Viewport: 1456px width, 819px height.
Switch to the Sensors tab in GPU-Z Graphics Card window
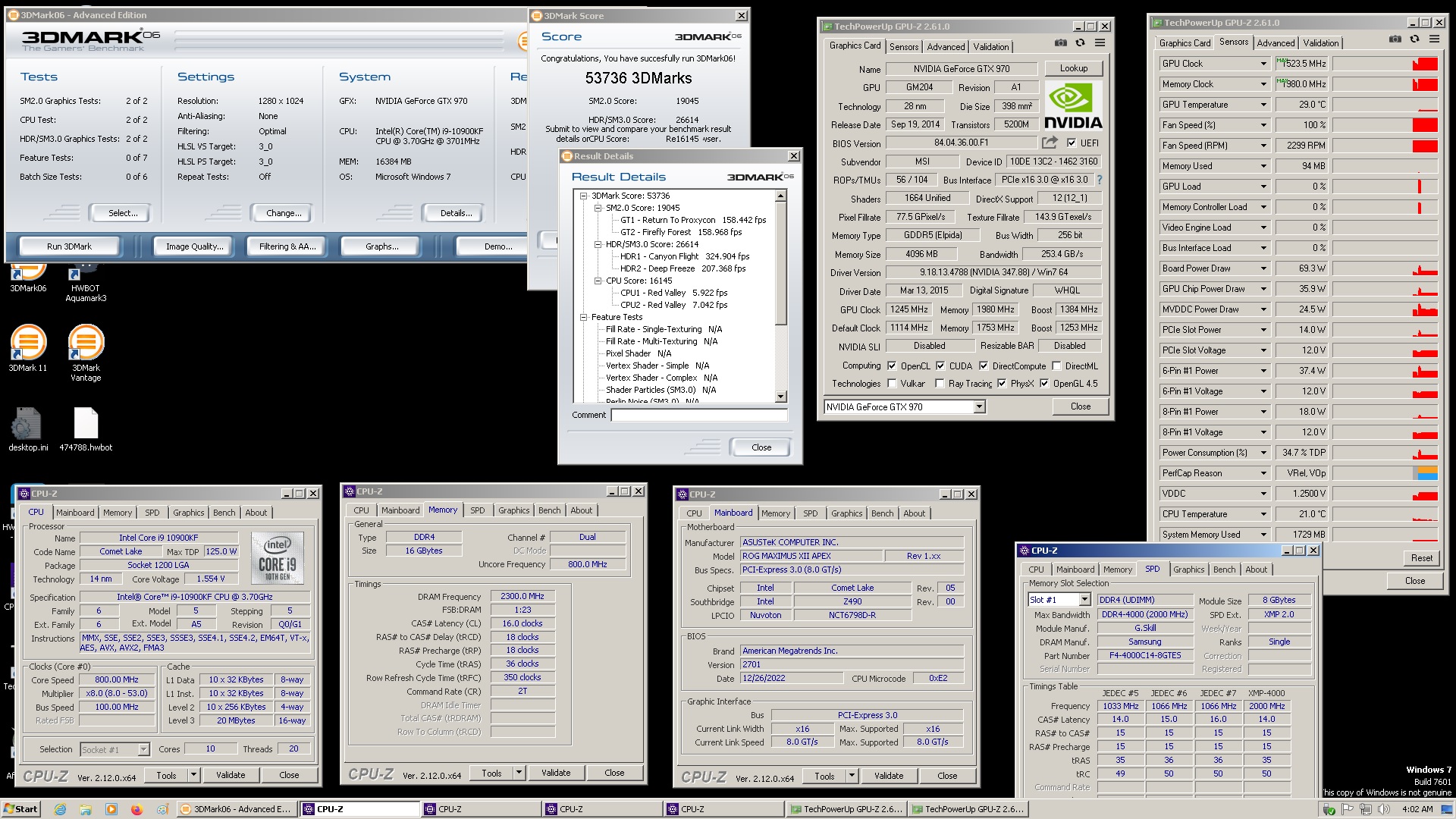[904, 47]
